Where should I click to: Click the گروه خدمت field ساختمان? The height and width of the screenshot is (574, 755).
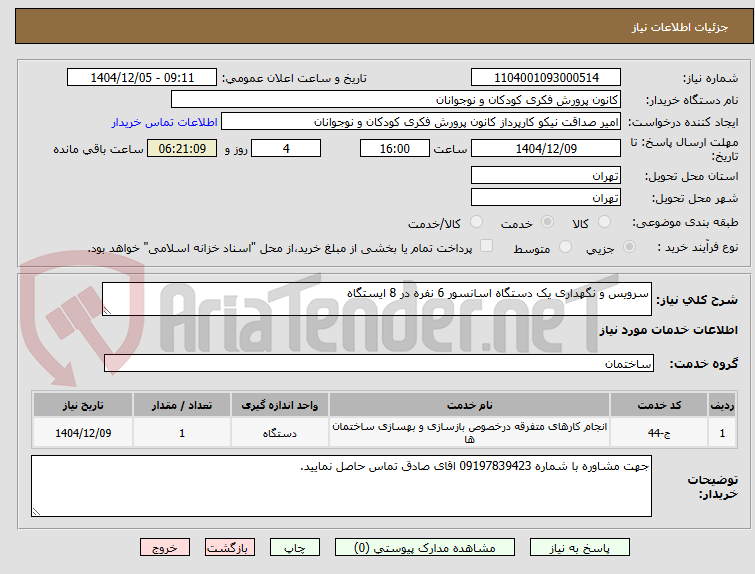point(379,363)
